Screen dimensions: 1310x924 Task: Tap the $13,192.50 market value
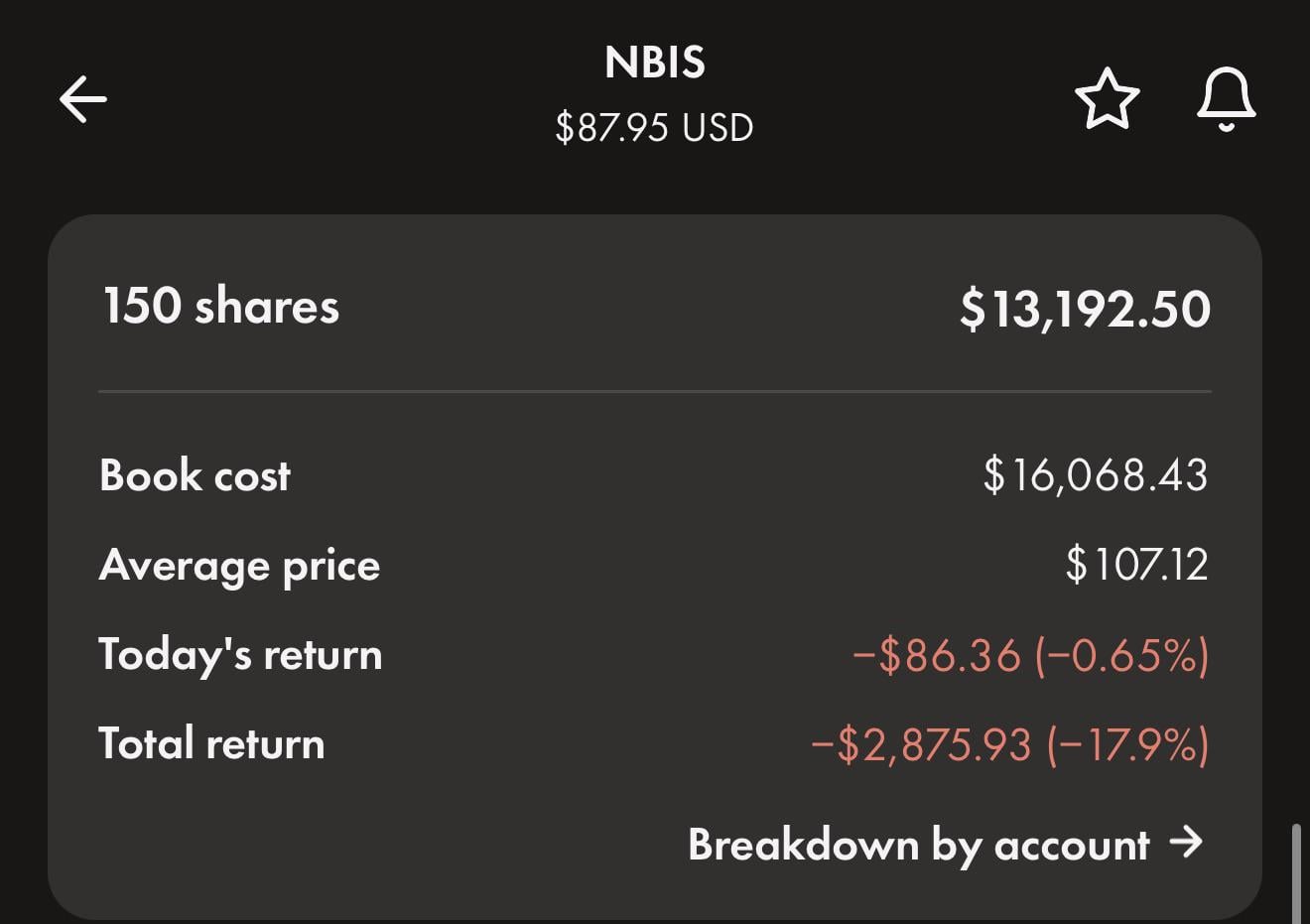click(1085, 309)
